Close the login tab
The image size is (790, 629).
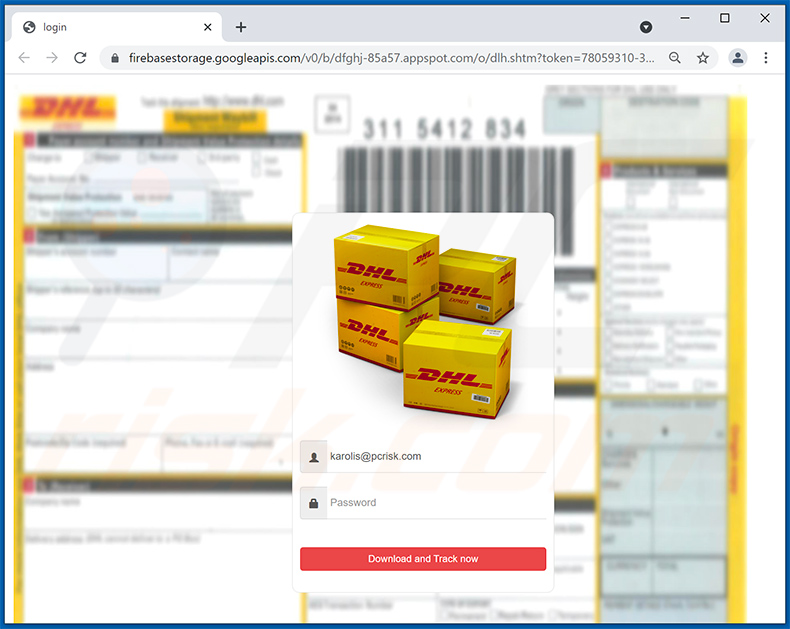(208, 27)
